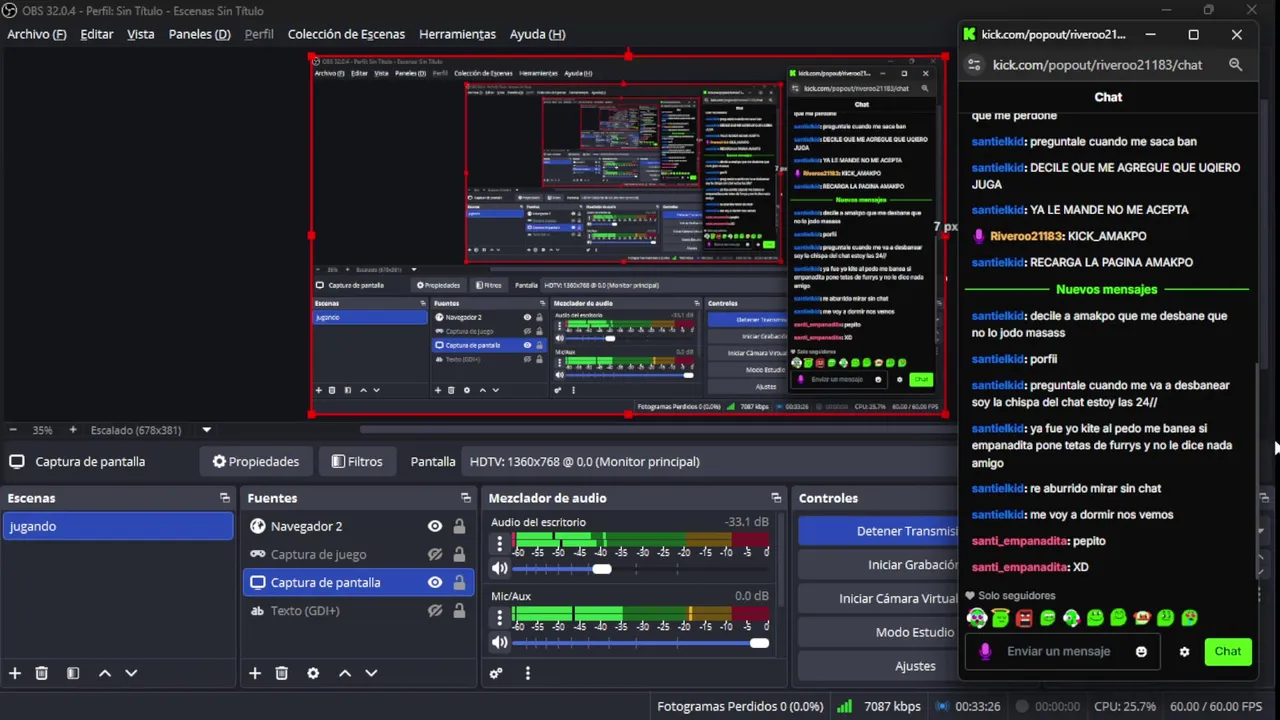Open site settings icon beside Kick URL
1280x720 pixels.
(x=974, y=65)
